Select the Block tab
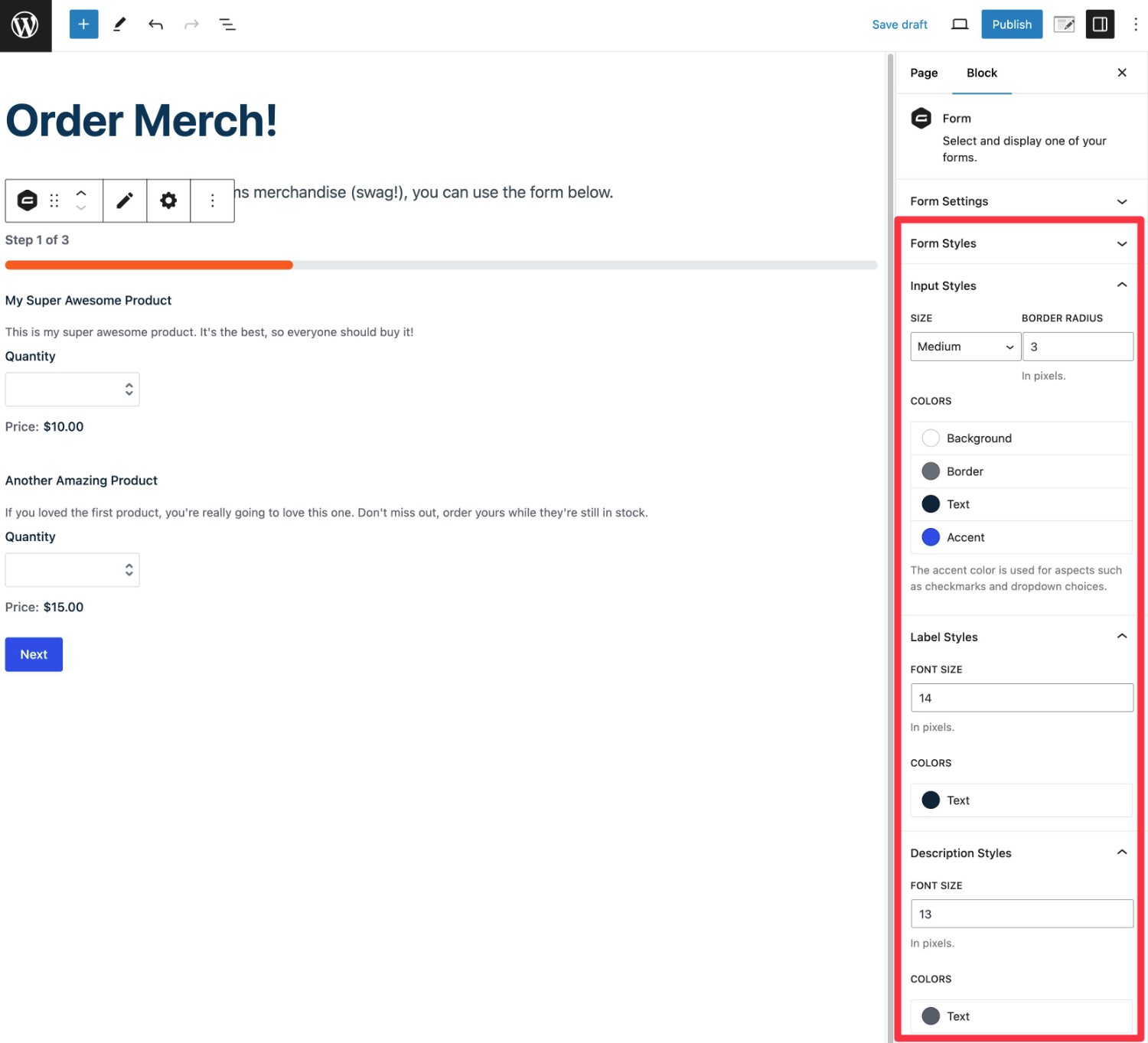 (981, 73)
